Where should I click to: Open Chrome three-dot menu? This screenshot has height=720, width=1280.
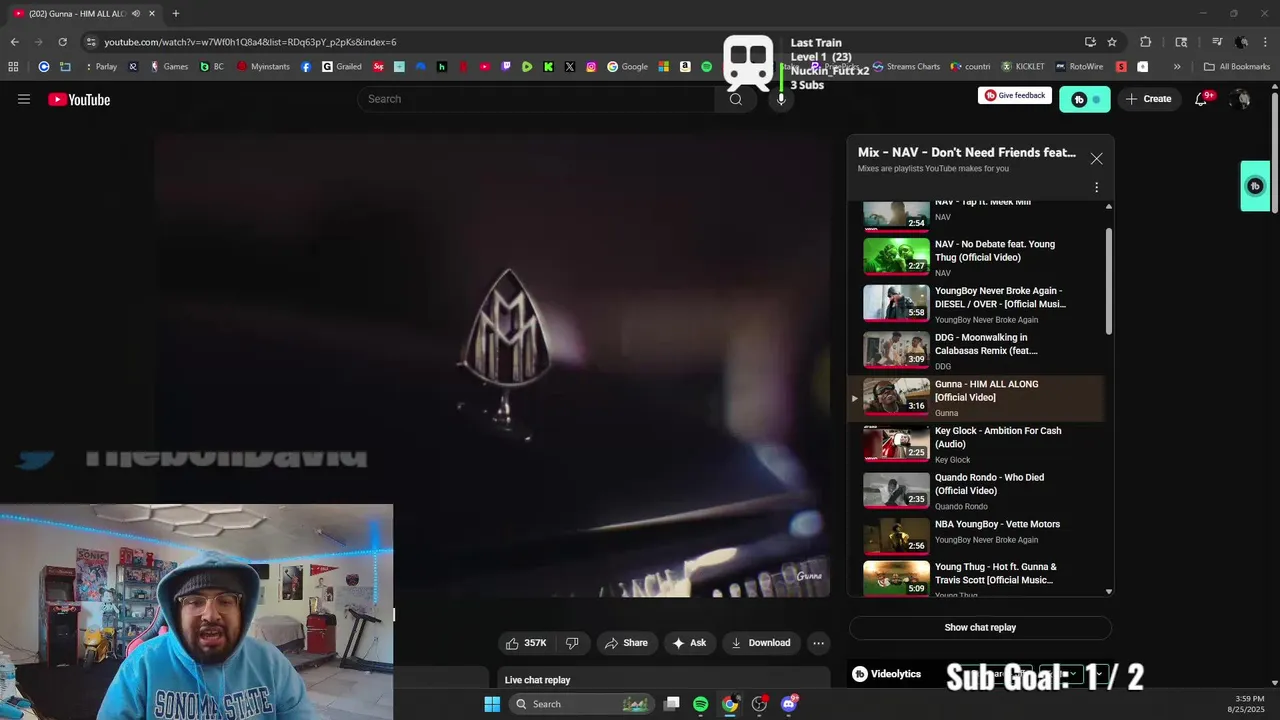click(1266, 42)
